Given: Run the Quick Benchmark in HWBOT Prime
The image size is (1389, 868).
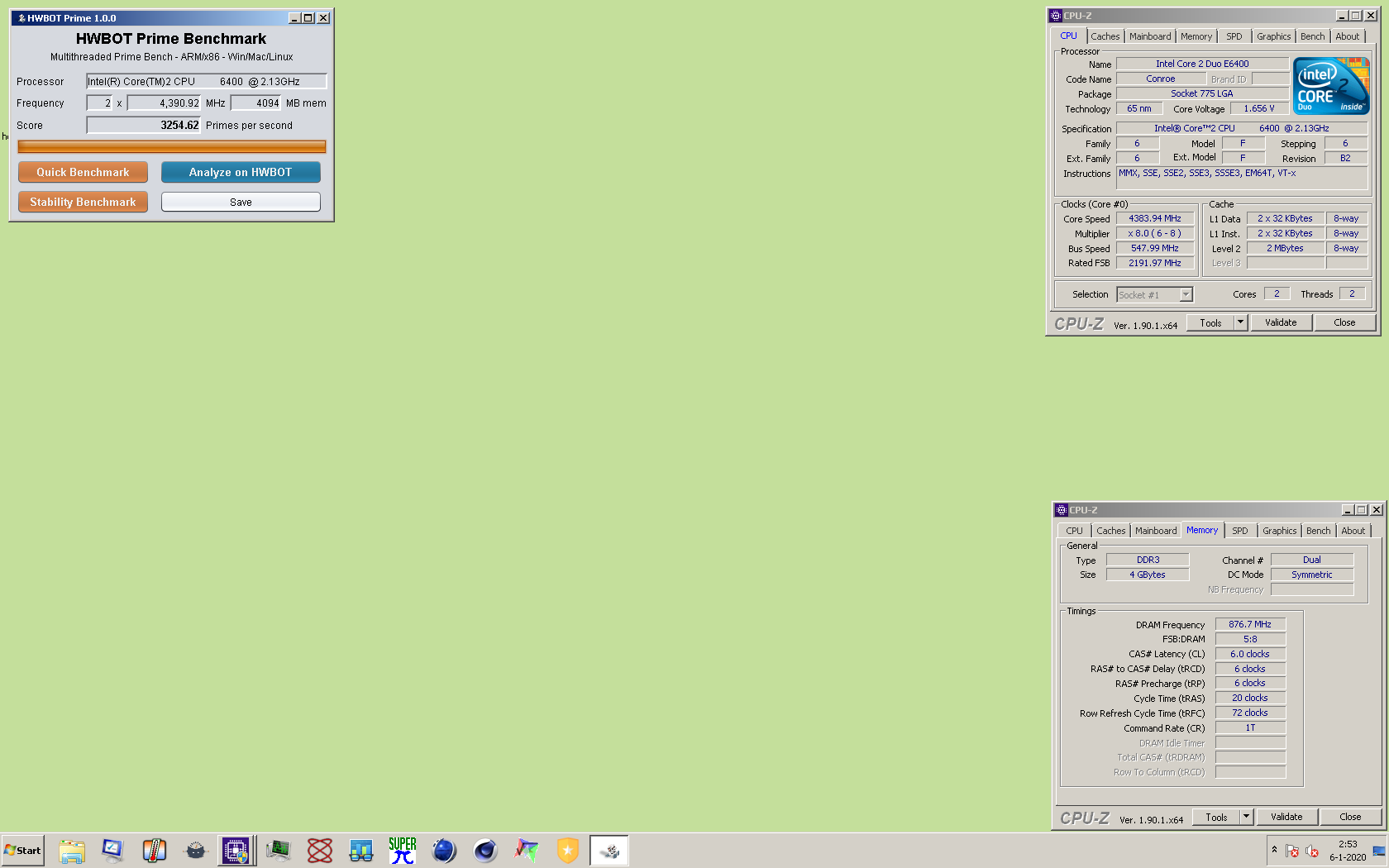Looking at the screenshot, I should (83, 172).
